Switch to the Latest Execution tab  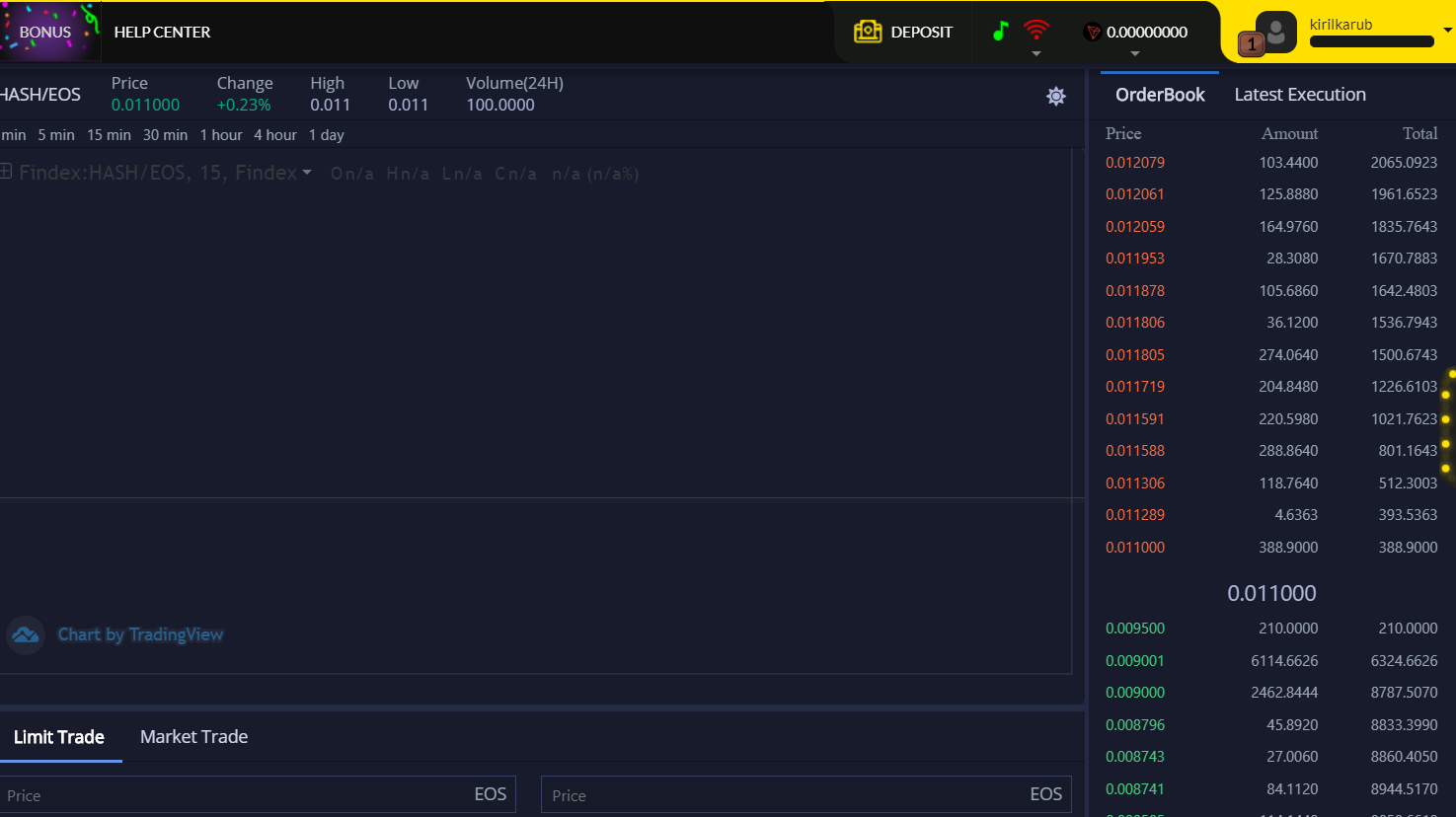point(1300,95)
